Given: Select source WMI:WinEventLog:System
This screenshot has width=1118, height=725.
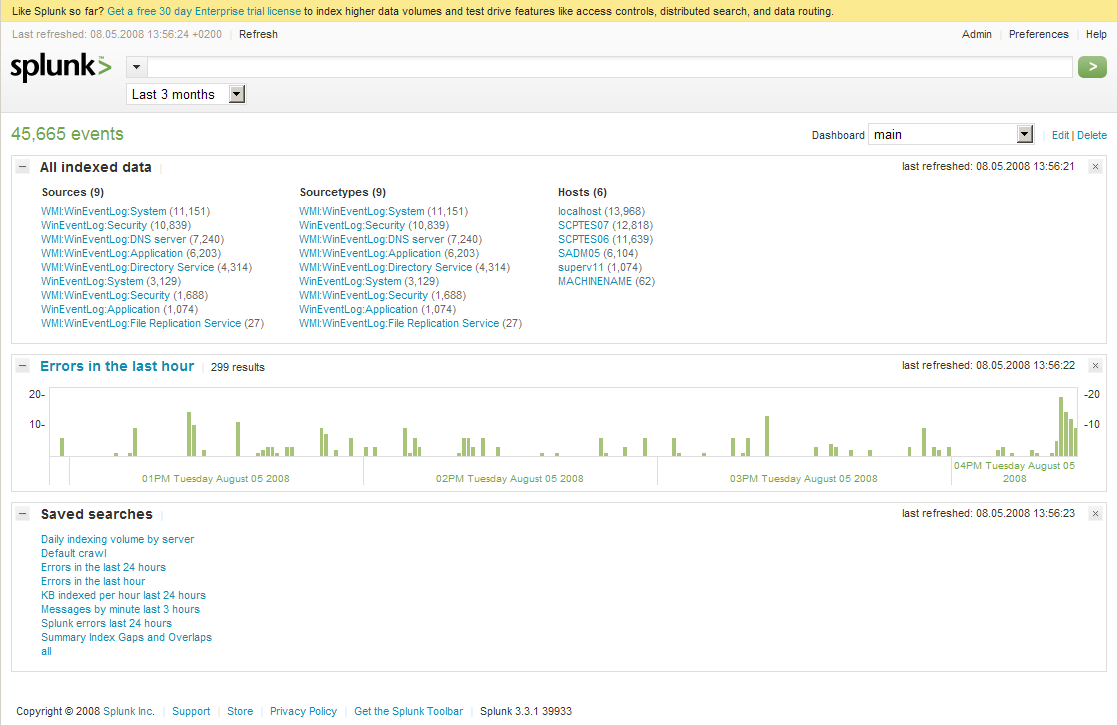Looking at the screenshot, I should (103, 212).
